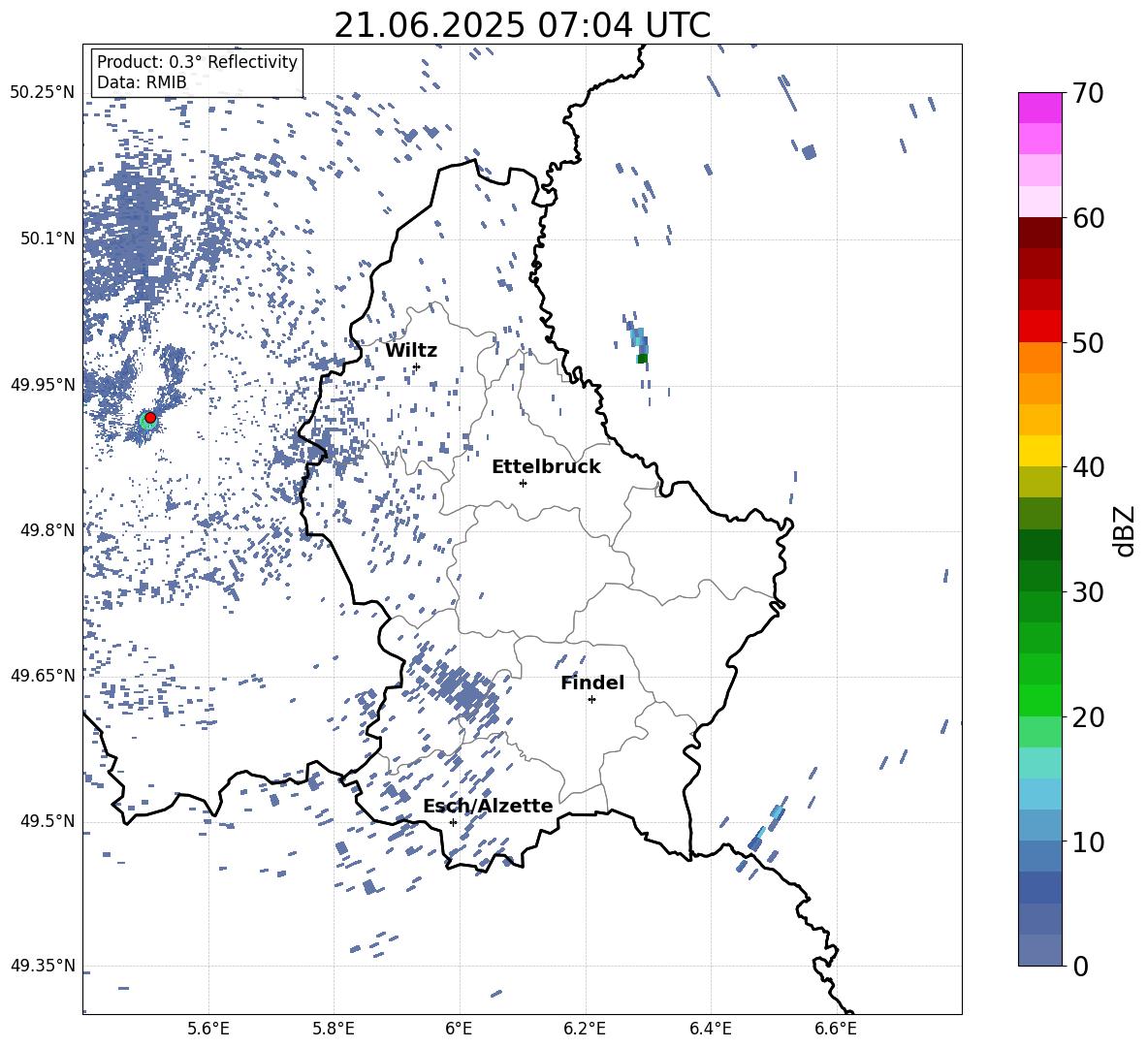Click the 5.6°E longitude label
Screen dimensions: 1148x1048
point(208,1029)
